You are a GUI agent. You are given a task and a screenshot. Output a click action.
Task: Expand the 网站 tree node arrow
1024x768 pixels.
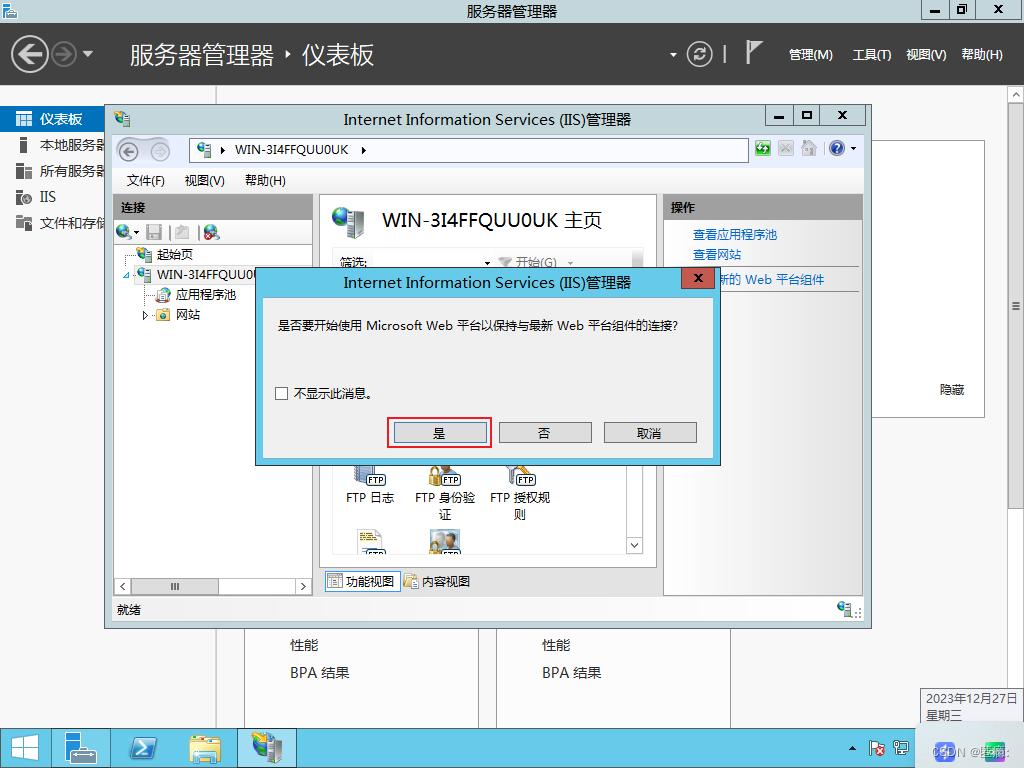(145, 315)
